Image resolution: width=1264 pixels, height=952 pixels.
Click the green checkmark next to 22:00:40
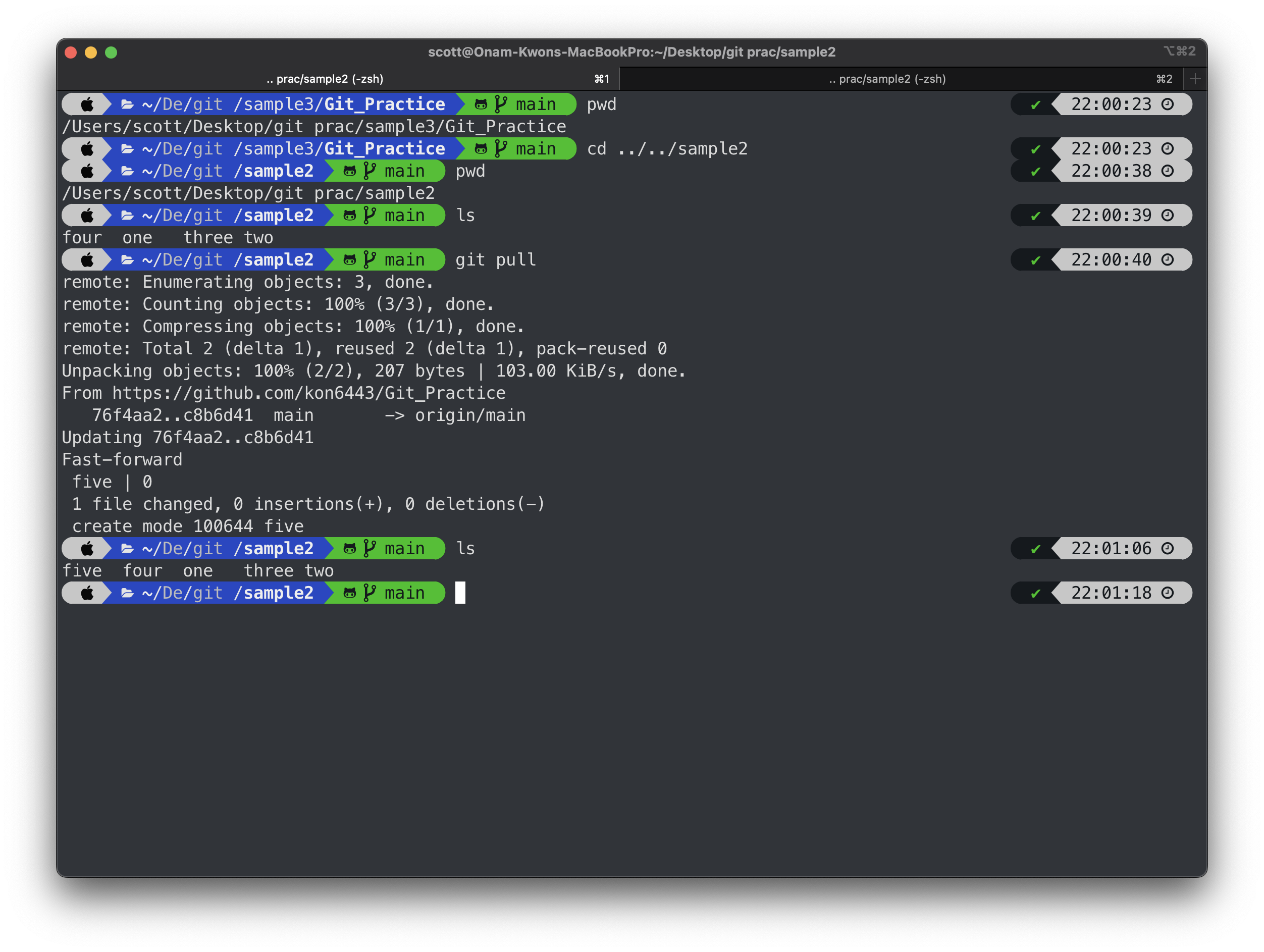point(1035,259)
